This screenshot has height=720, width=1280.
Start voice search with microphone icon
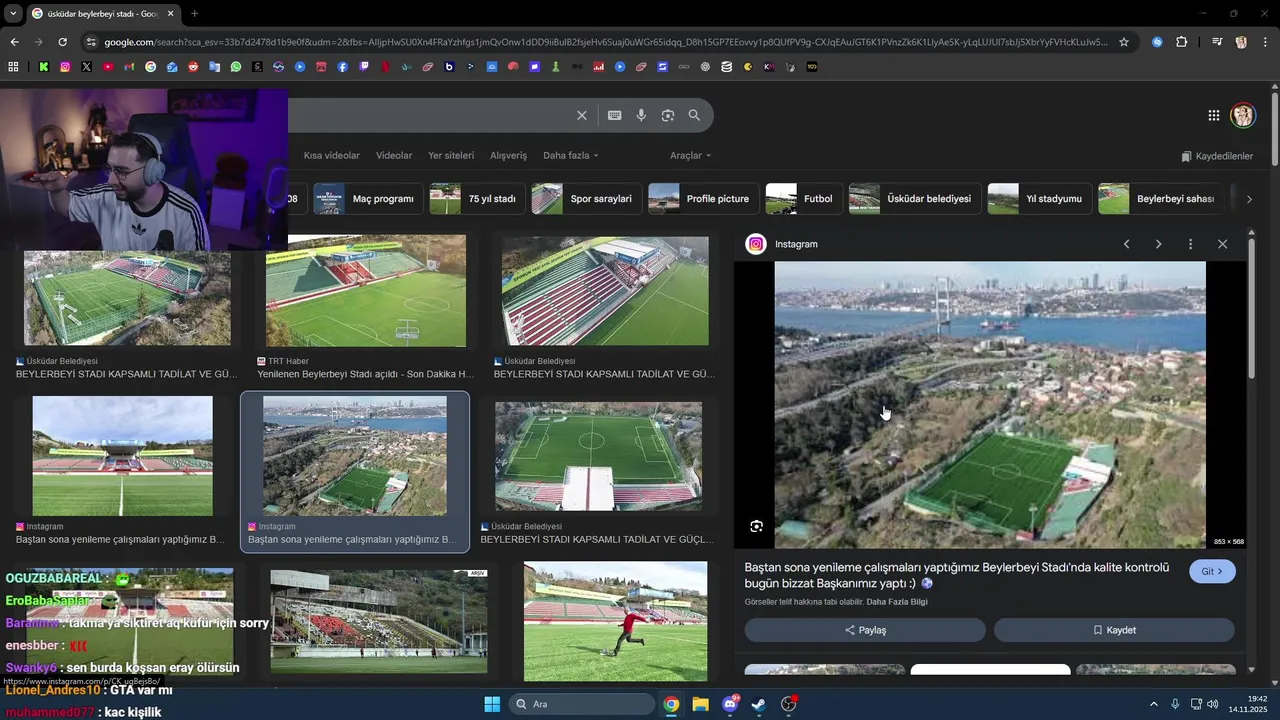point(641,115)
